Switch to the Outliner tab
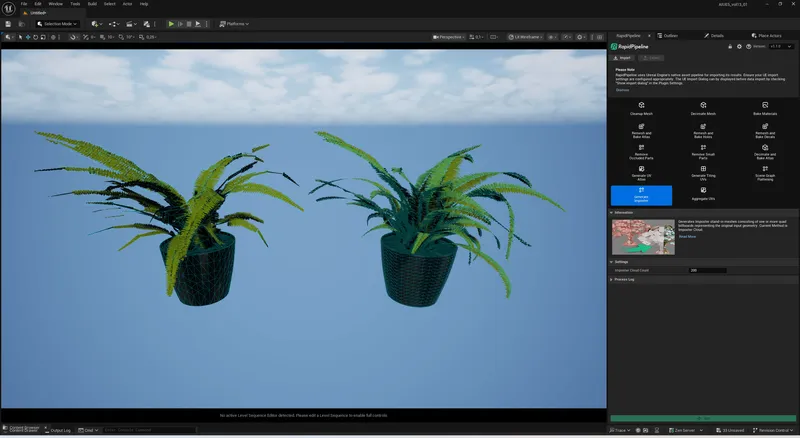 670,35
